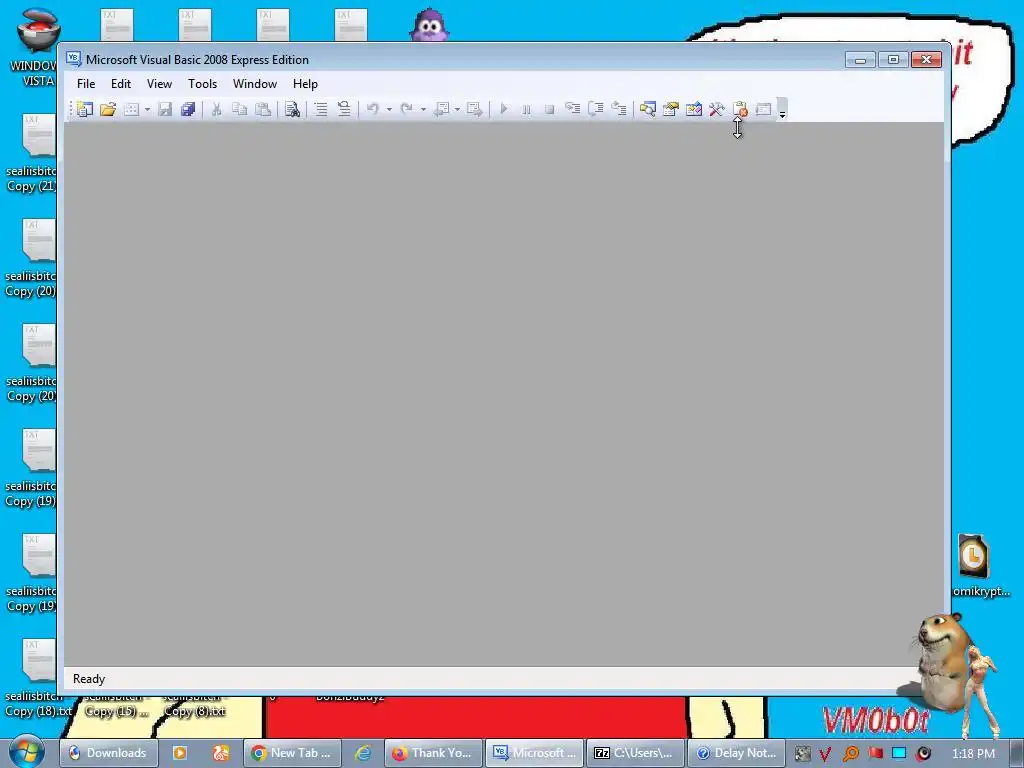Close the Visual Basic 2008 Express window

click(926, 60)
